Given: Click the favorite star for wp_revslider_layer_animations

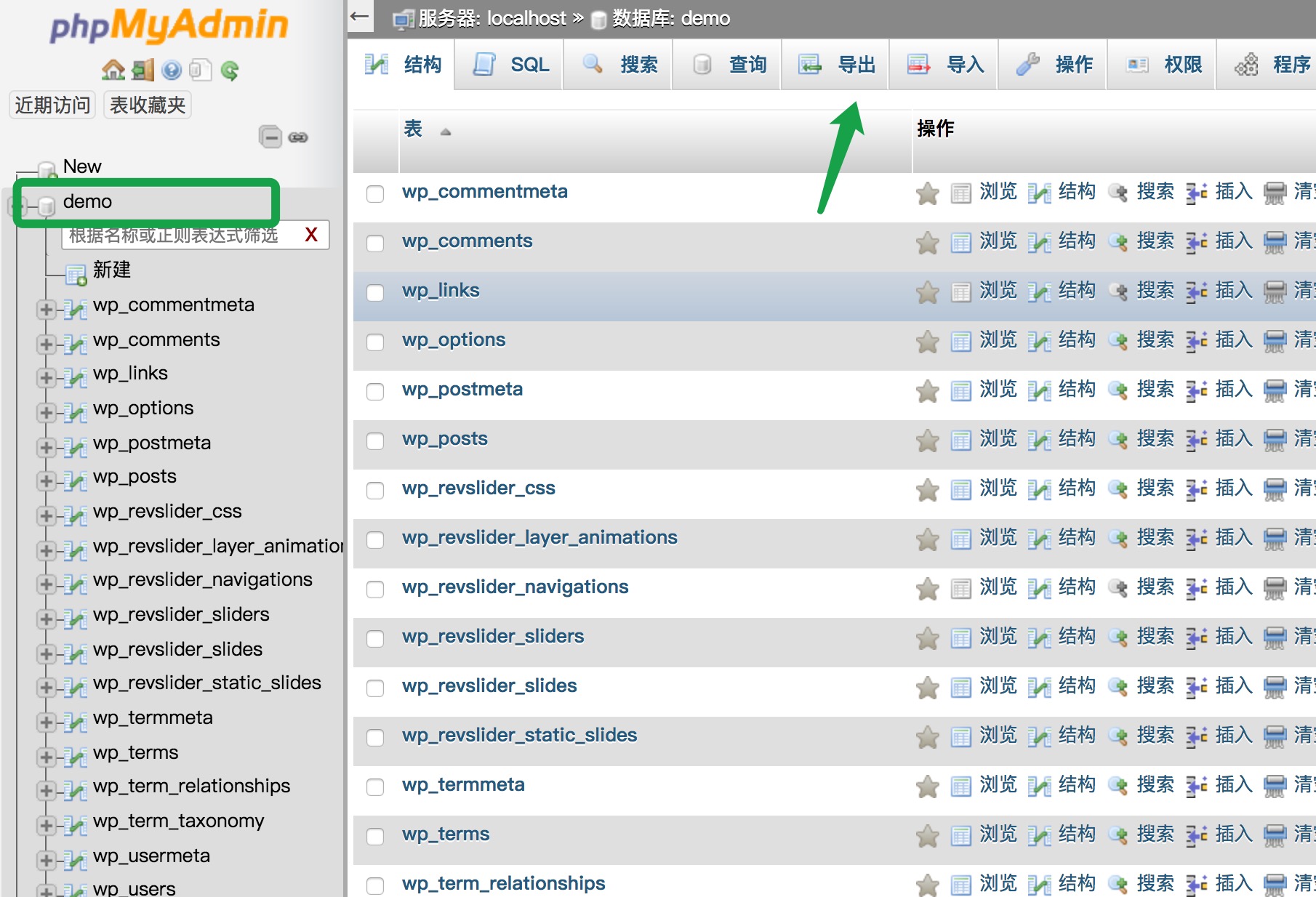Looking at the screenshot, I should click(928, 539).
